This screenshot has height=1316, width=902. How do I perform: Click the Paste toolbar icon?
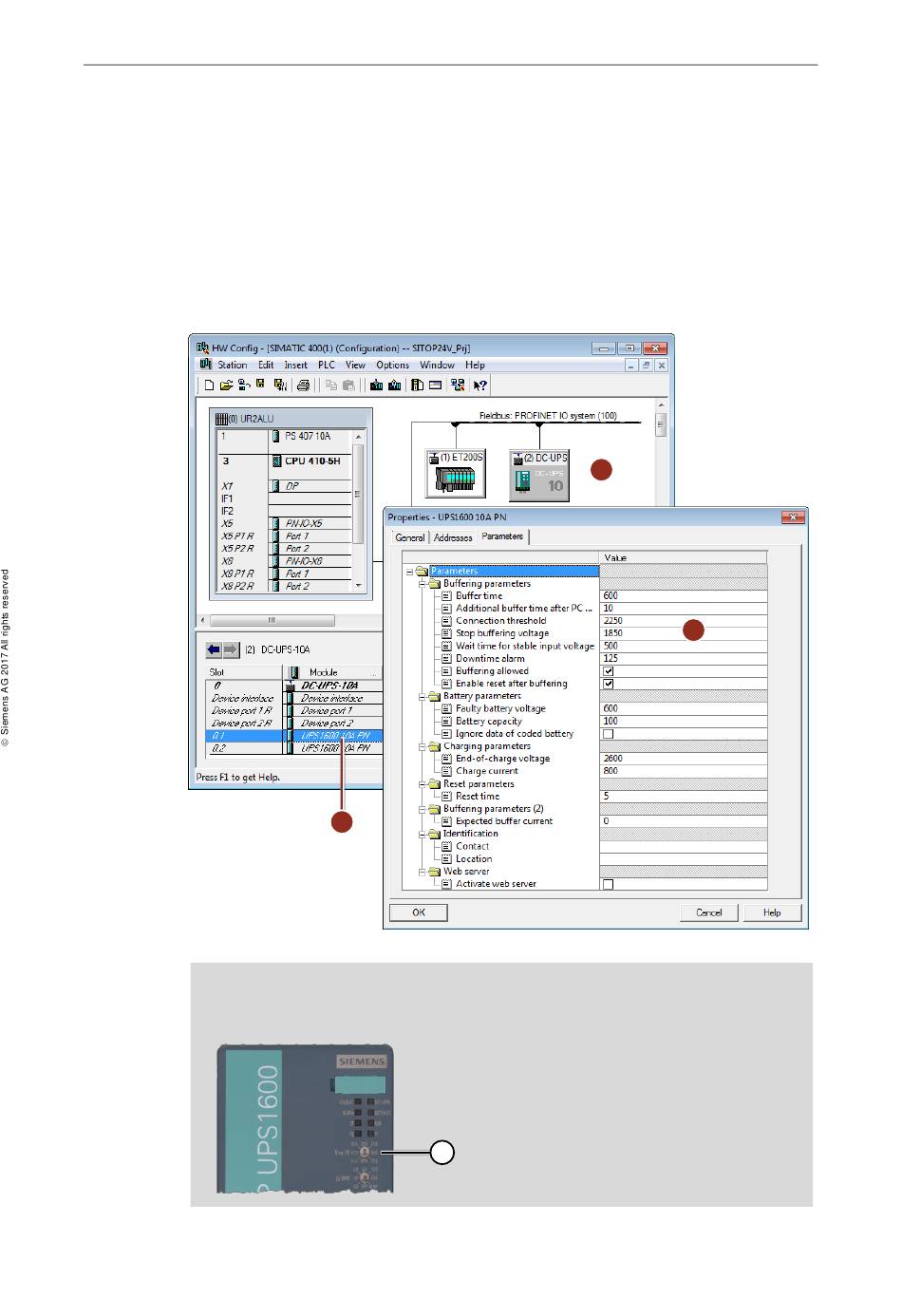point(348,385)
